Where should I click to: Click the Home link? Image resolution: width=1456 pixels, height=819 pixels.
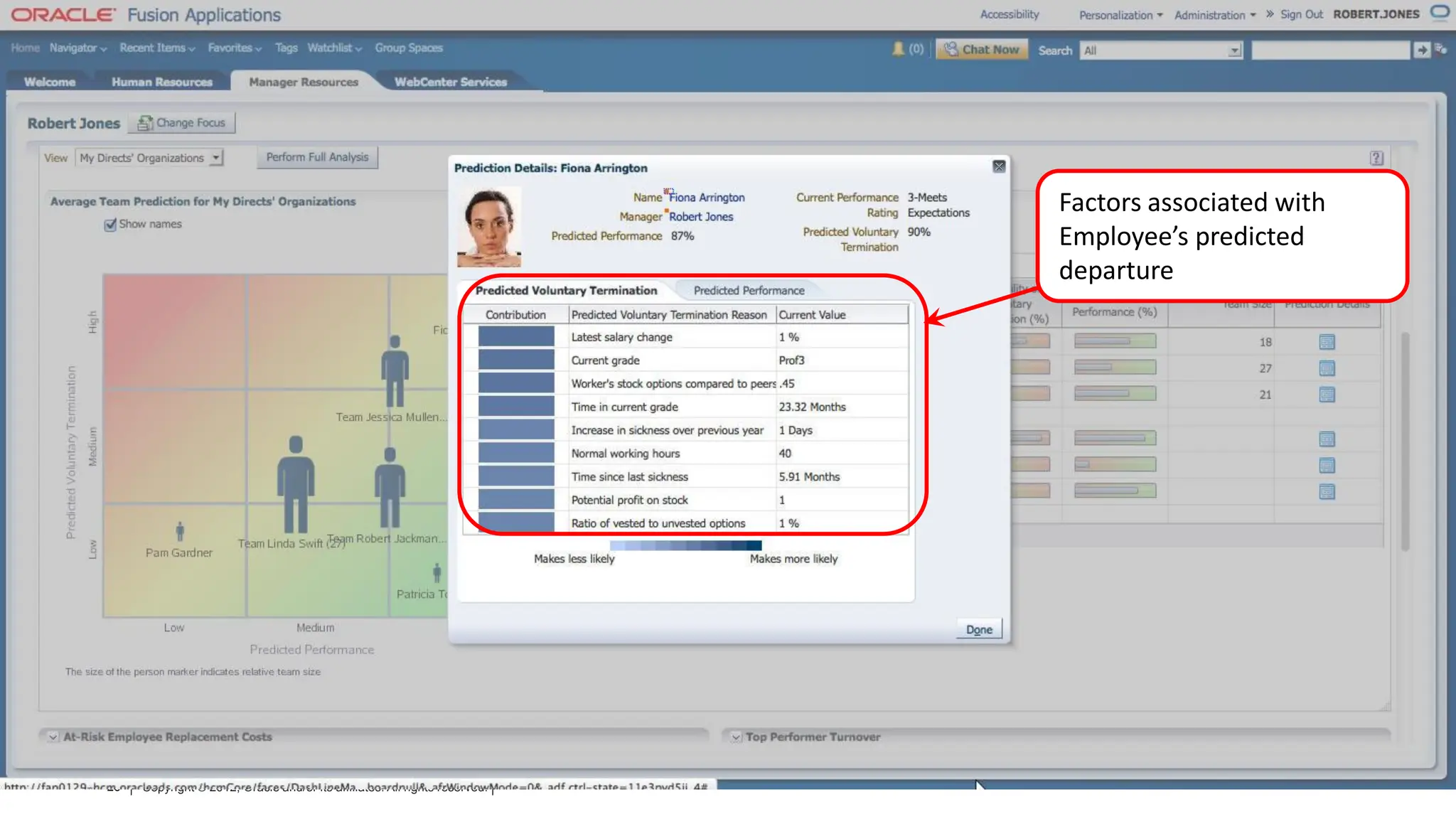[26, 48]
